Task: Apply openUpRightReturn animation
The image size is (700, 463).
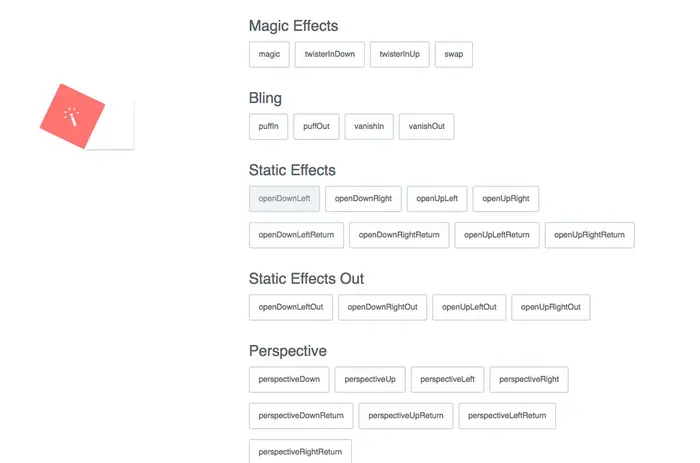Action: pos(589,235)
